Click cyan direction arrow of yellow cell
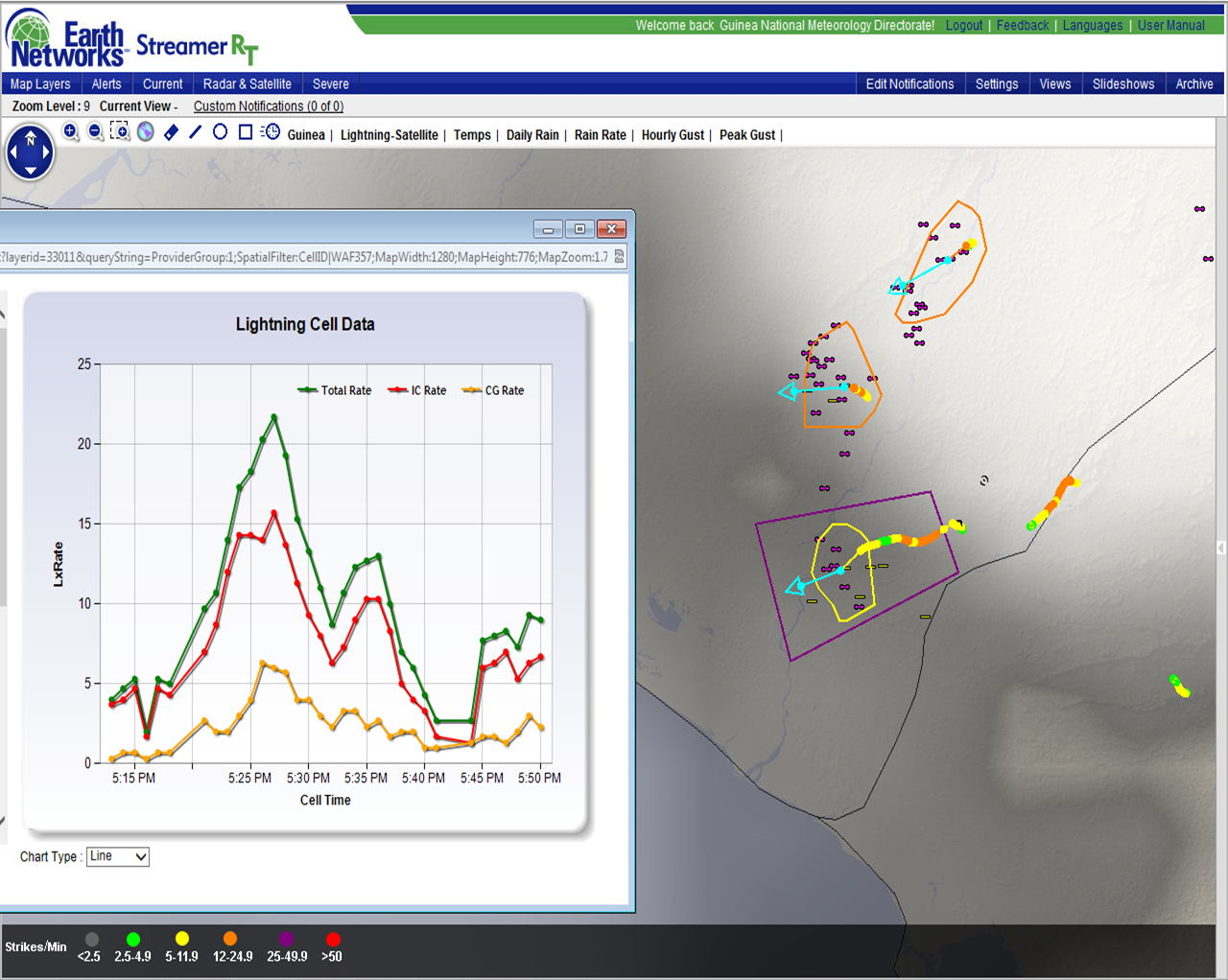The image size is (1228, 980). coord(794,587)
